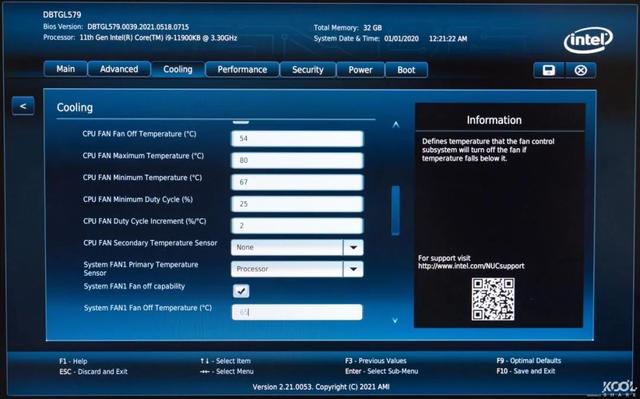Click the Information panel heading
This screenshot has height=399, width=640.
(x=494, y=120)
